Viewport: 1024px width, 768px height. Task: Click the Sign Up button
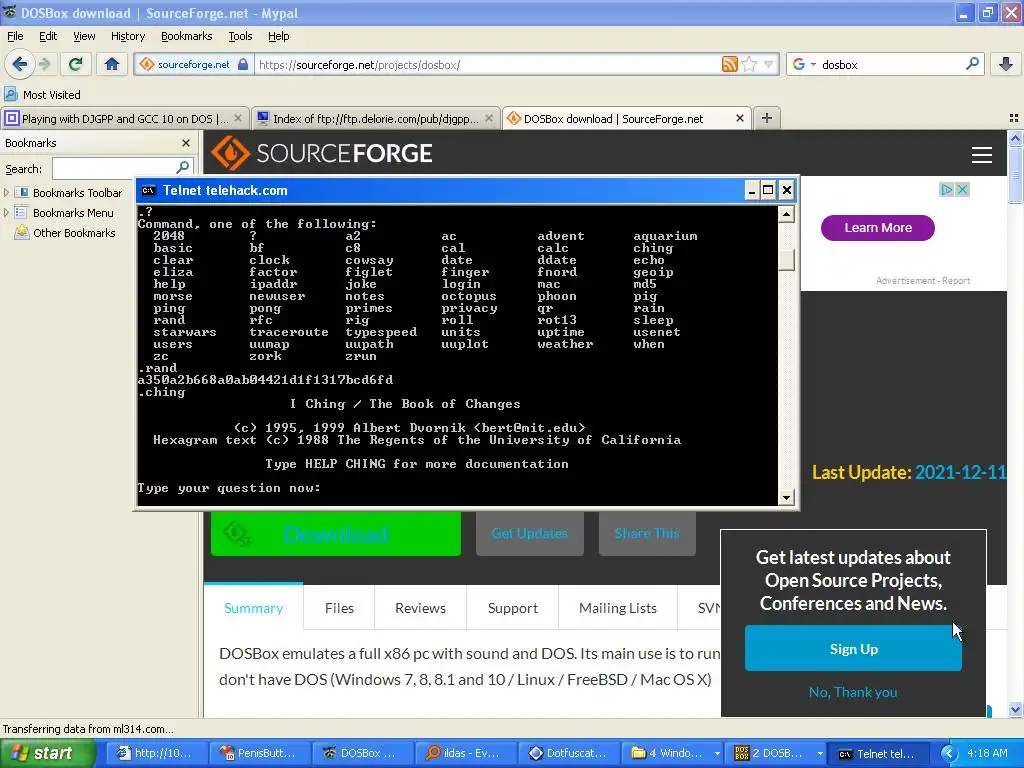tap(853, 648)
